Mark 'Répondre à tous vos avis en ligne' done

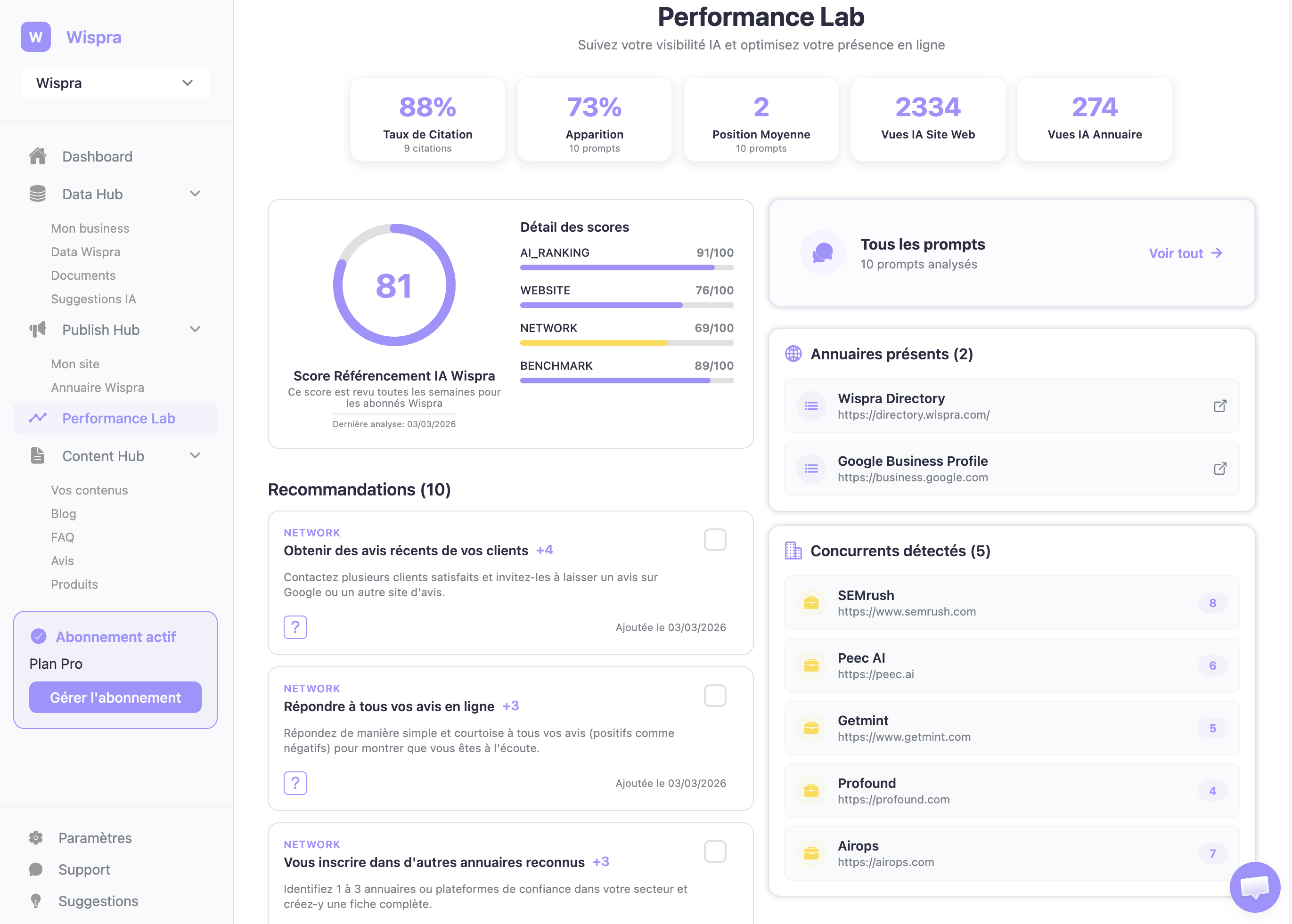[x=715, y=695]
